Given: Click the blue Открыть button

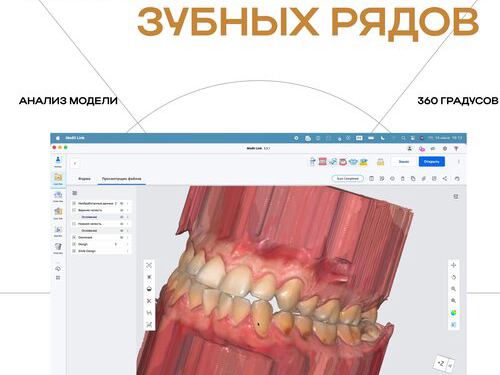Looking at the screenshot, I should [432, 162].
